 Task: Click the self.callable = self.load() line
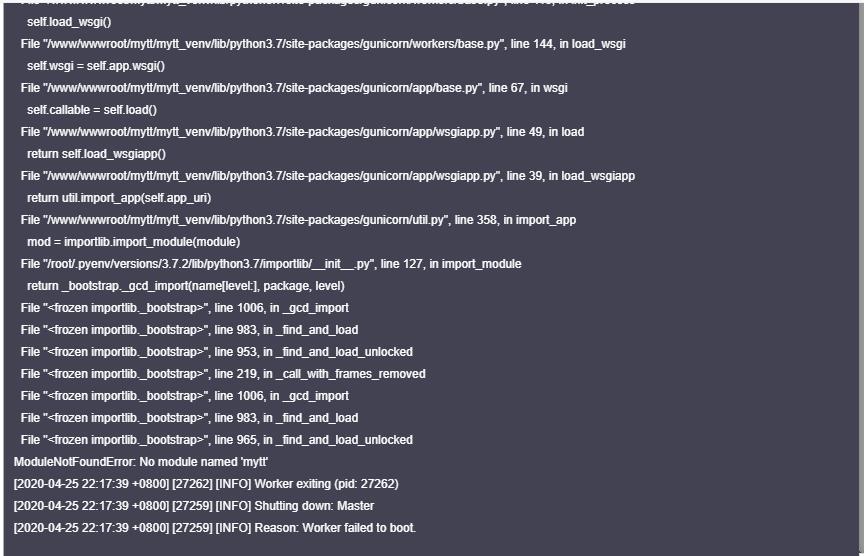click(x=92, y=110)
